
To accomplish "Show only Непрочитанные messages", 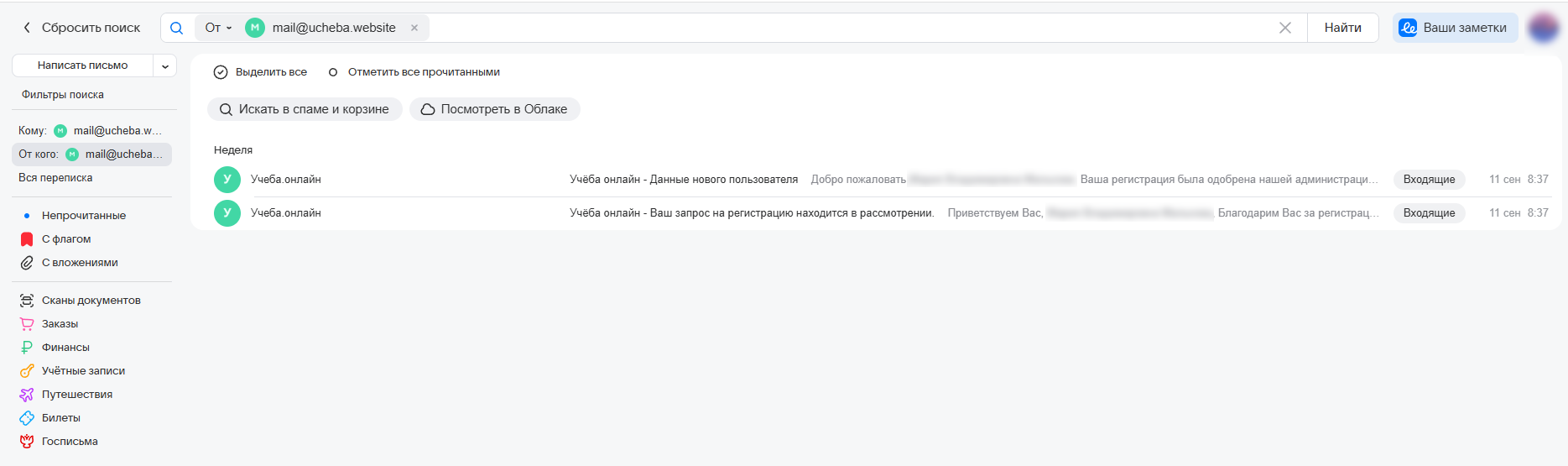I will point(83,216).
